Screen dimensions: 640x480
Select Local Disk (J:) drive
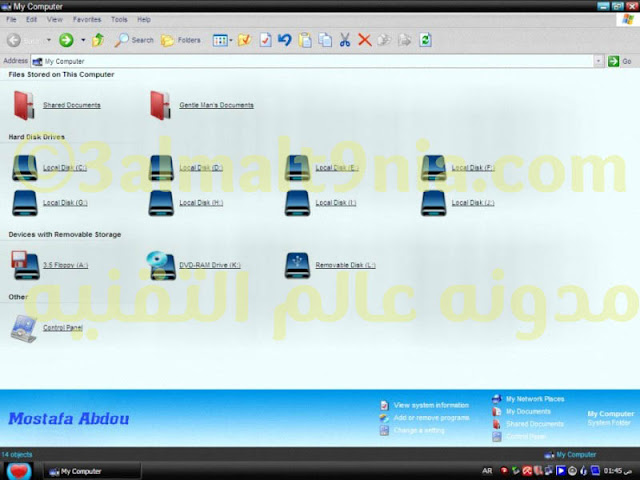click(x=458, y=203)
